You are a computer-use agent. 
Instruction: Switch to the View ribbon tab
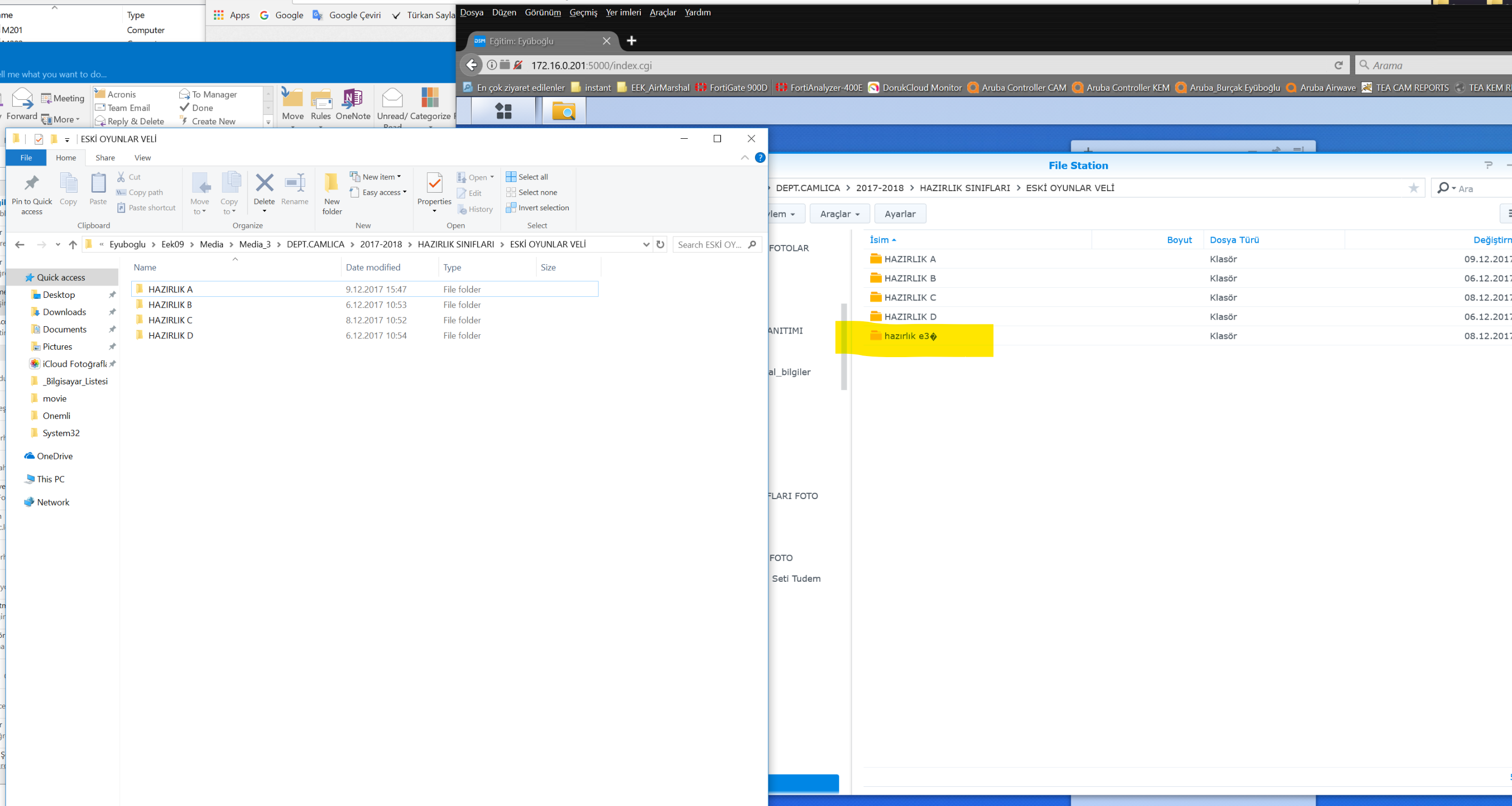[142, 157]
